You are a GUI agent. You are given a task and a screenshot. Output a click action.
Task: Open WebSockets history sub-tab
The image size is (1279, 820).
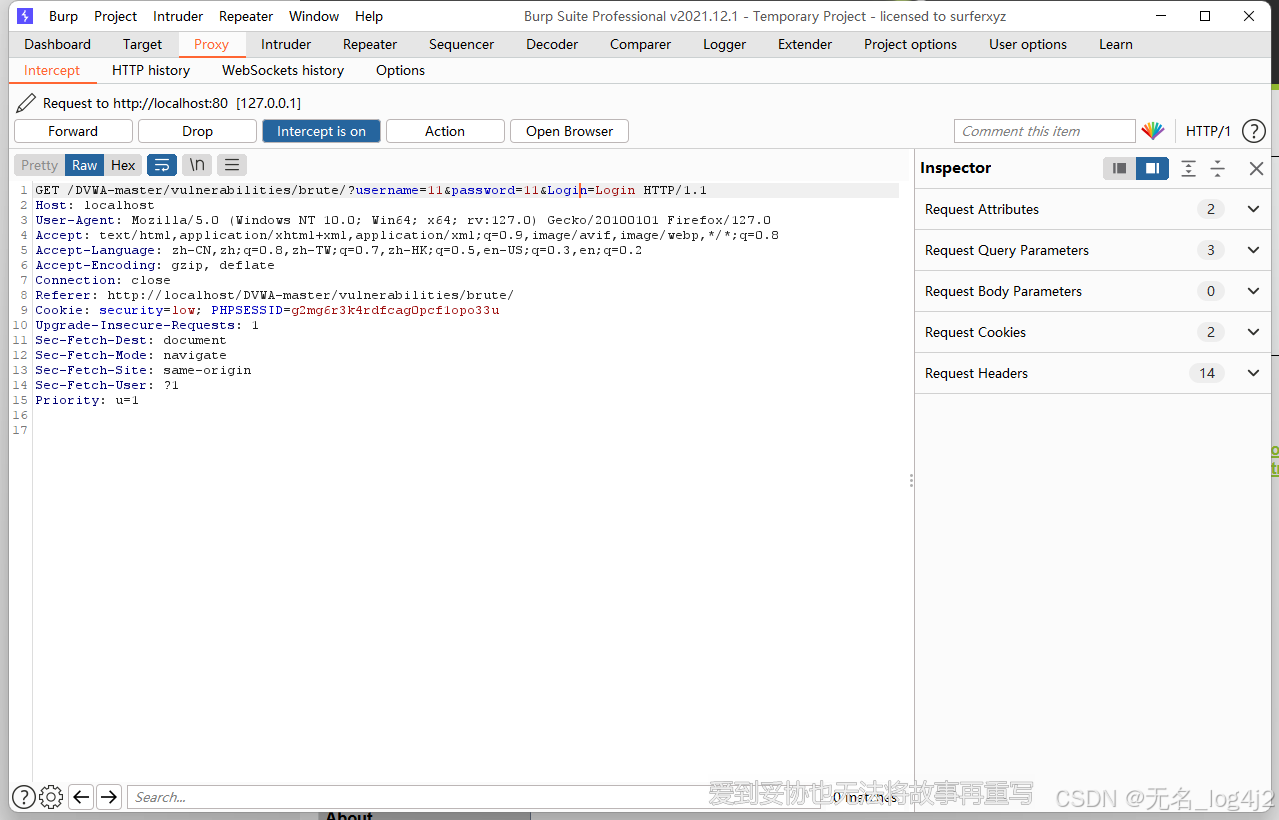[283, 70]
